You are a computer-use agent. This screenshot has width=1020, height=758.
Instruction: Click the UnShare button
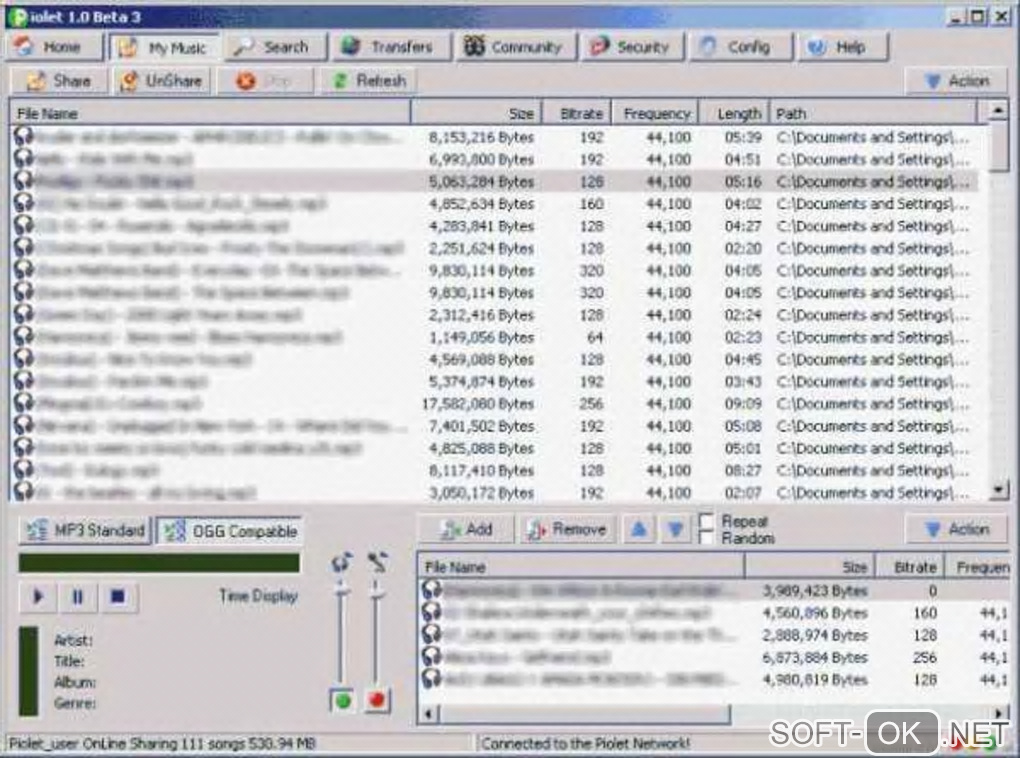(163, 81)
